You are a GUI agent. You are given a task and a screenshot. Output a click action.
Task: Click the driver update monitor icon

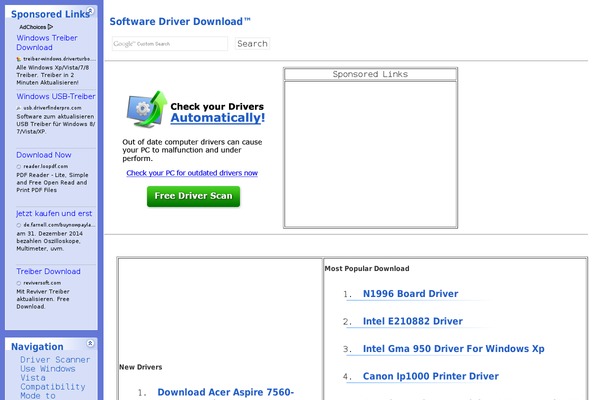click(x=147, y=109)
